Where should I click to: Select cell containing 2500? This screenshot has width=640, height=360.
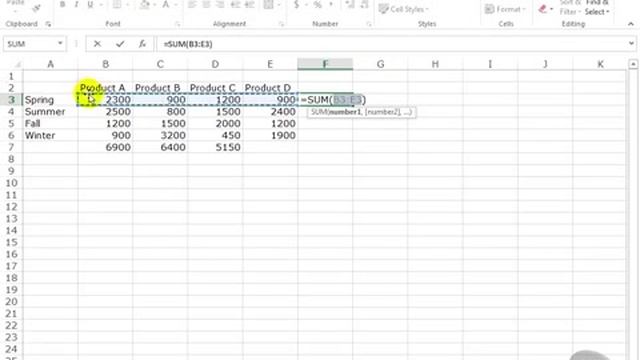click(105, 111)
